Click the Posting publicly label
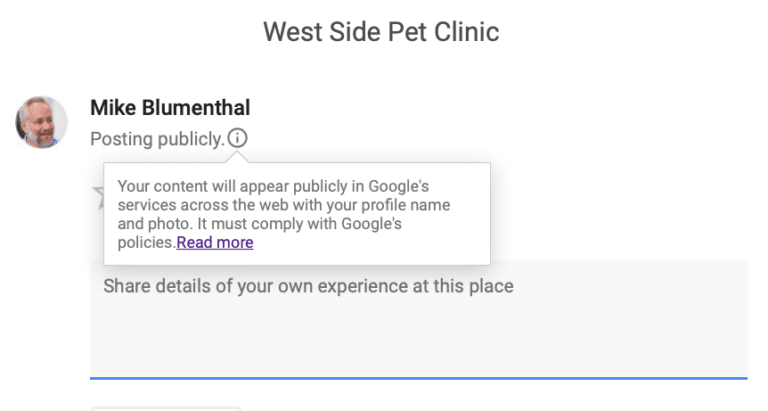This screenshot has height=411, width=768. (157, 139)
